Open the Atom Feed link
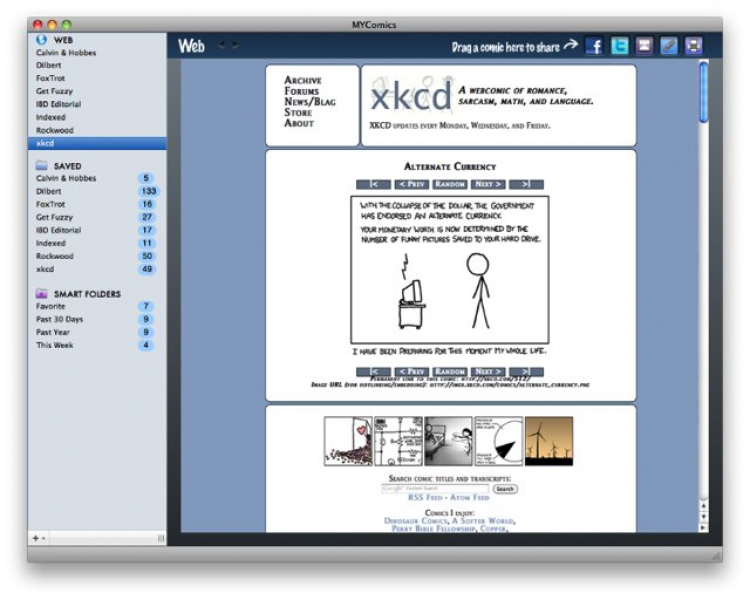This screenshot has height=600, width=750. pyautogui.click(x=469, y=498)
